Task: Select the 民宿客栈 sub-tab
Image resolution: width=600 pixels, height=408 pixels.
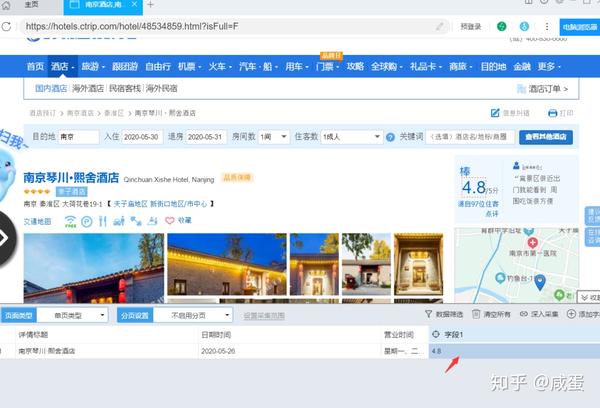Action: pos(125,88)
